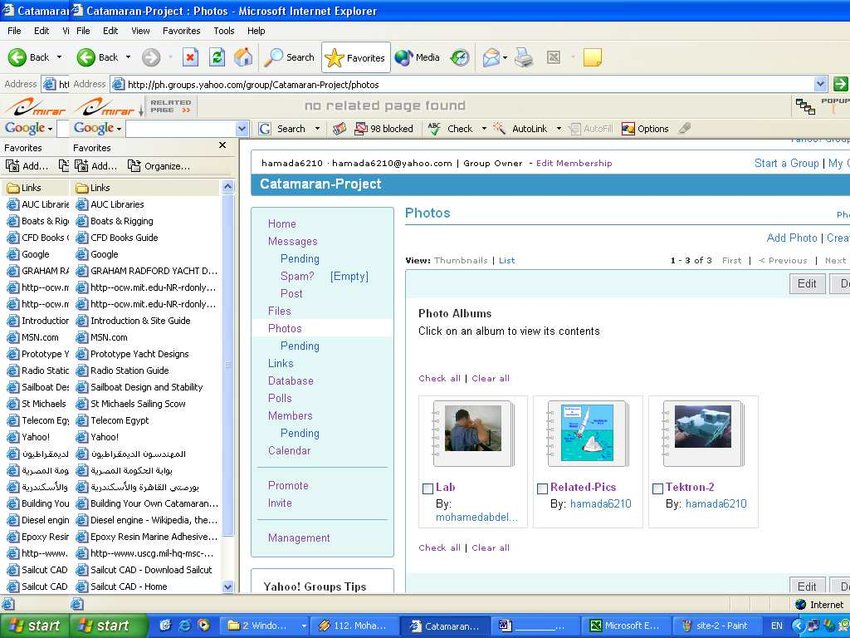
Task: Select AutoLink on the Google toolbar
Action: coord(530,128)
